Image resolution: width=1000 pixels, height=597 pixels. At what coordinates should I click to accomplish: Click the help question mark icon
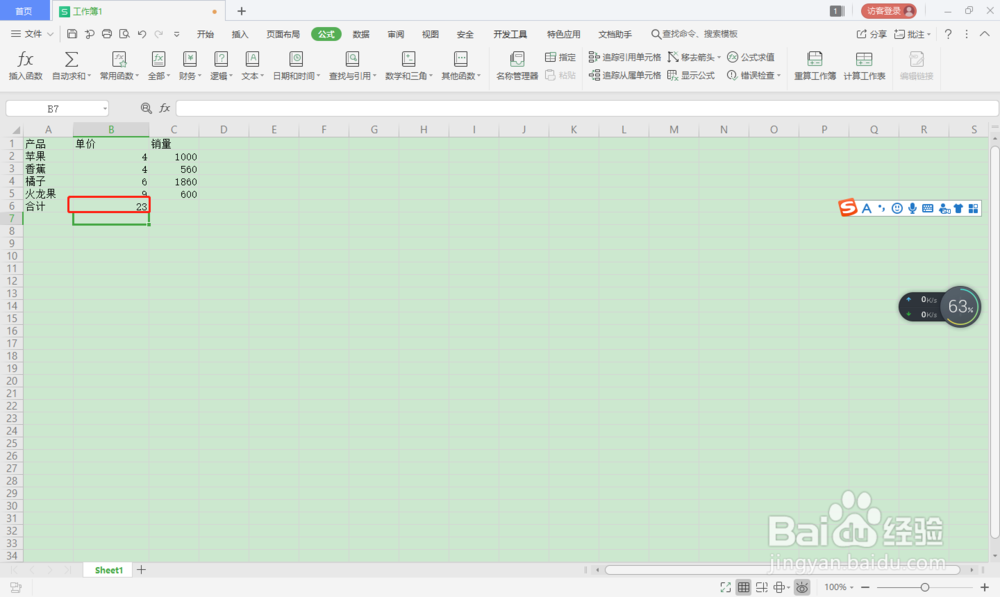pos(948,34)
